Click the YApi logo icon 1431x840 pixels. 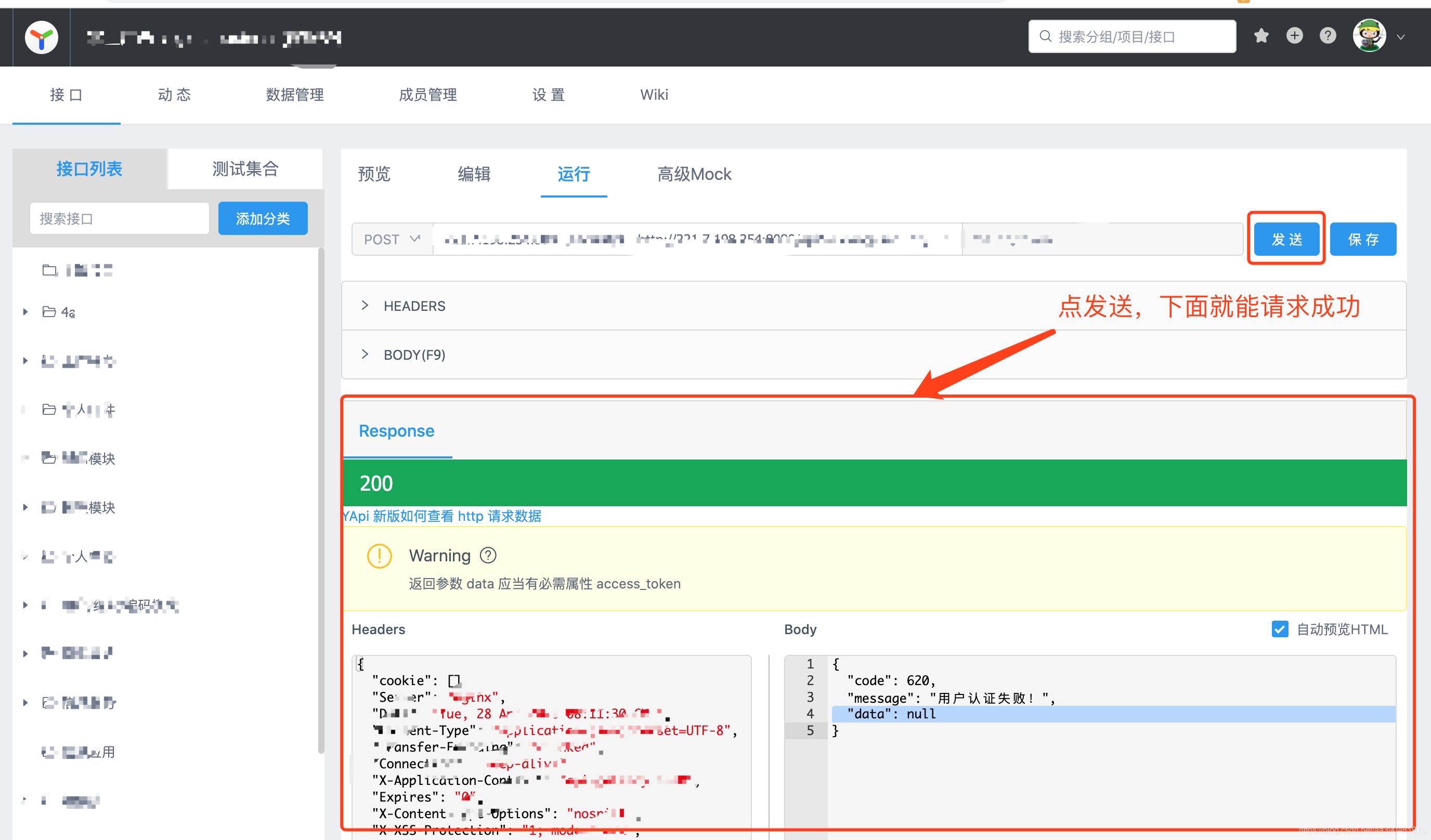pos(42,37)
